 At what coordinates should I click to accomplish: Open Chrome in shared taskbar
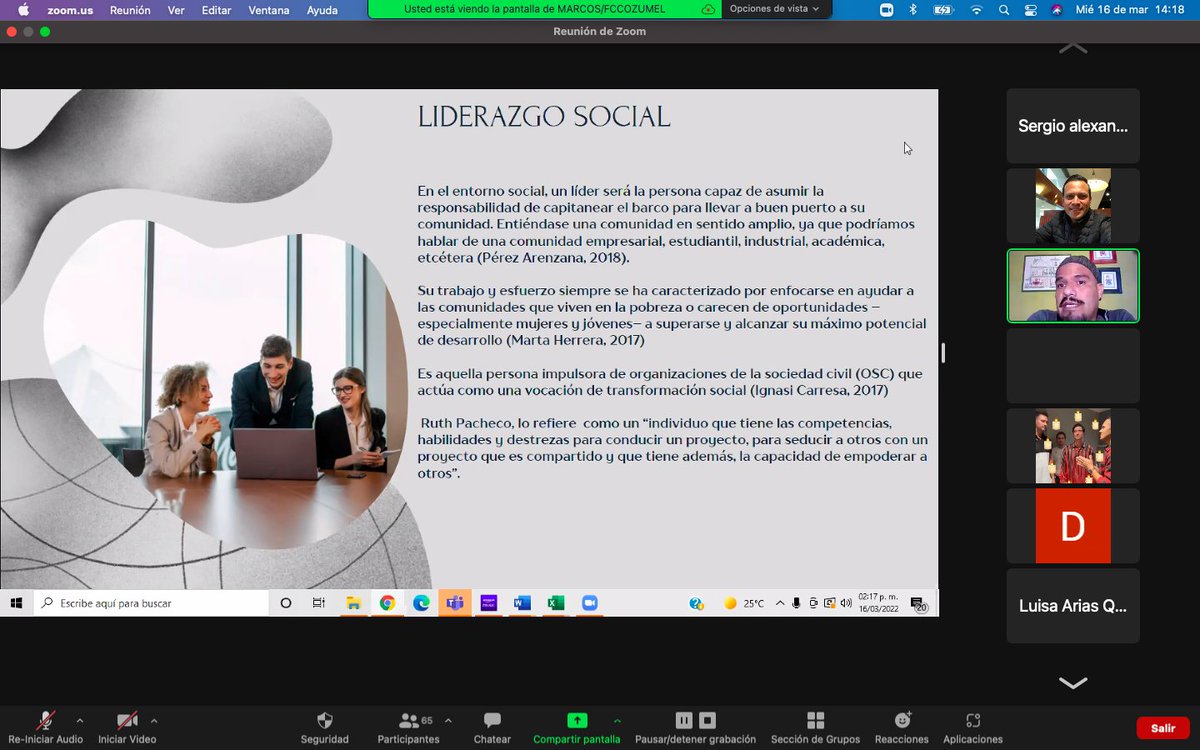[x=387, y=603]
